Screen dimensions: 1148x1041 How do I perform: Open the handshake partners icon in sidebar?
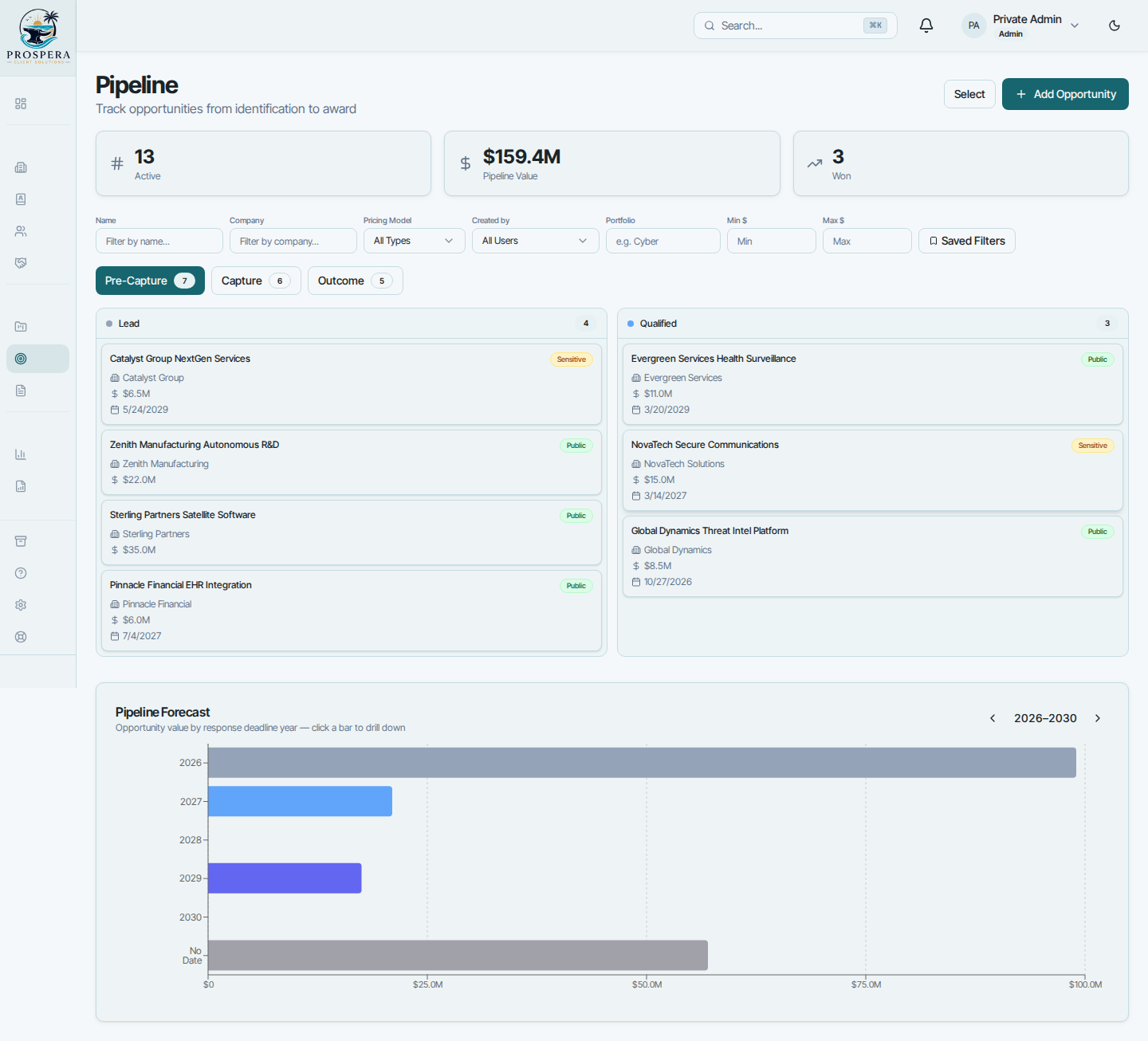pyautogui.click(x=21, y=263)
